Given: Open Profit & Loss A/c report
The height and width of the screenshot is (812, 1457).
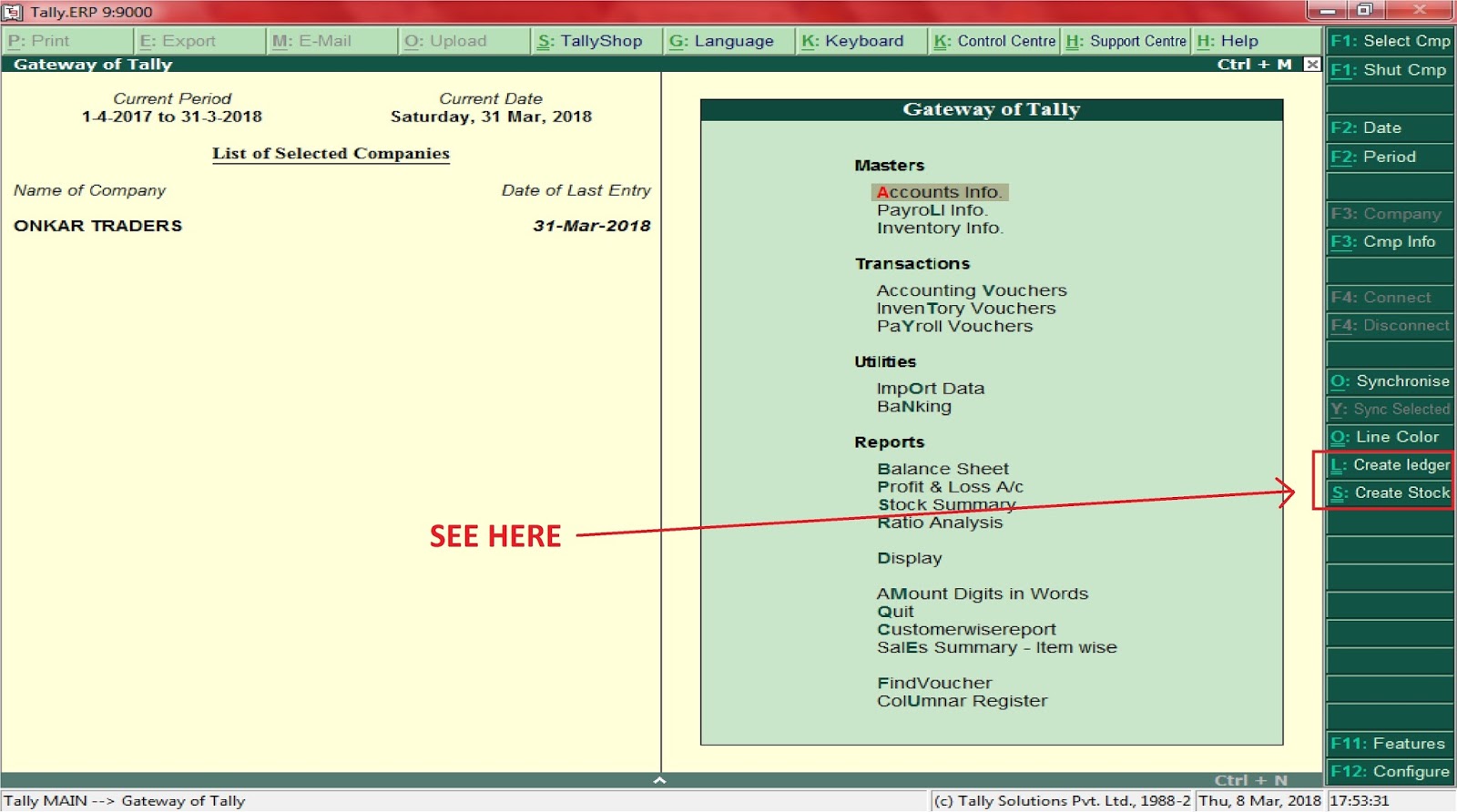Looking at the screenshot, I should click(951, 487).
